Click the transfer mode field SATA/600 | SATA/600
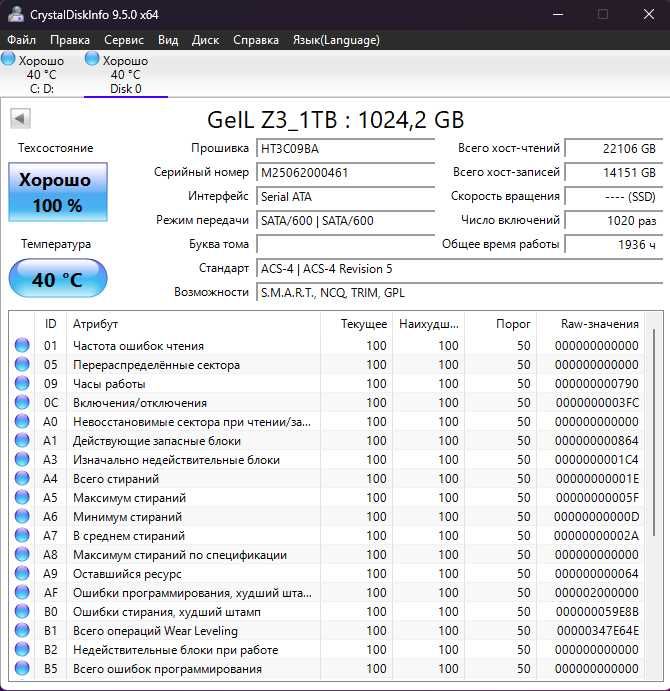This screenshot has width=670, height=691. coord(346,220)
